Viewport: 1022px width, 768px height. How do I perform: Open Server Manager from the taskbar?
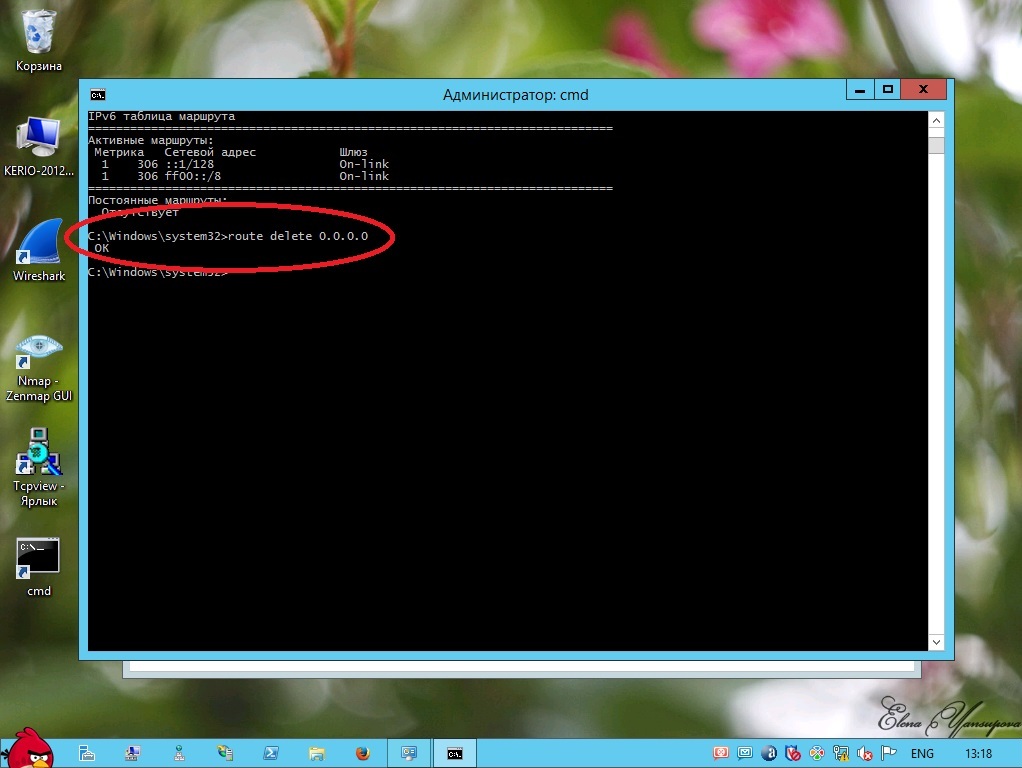pyautogui.click(x=87, y=753)
